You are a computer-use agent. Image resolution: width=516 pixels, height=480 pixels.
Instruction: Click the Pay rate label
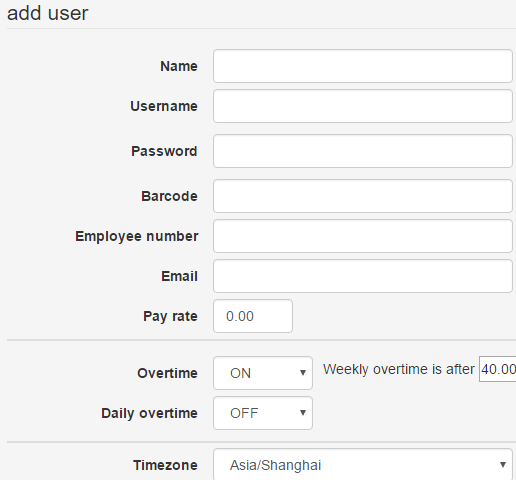[x=170, y=316]
